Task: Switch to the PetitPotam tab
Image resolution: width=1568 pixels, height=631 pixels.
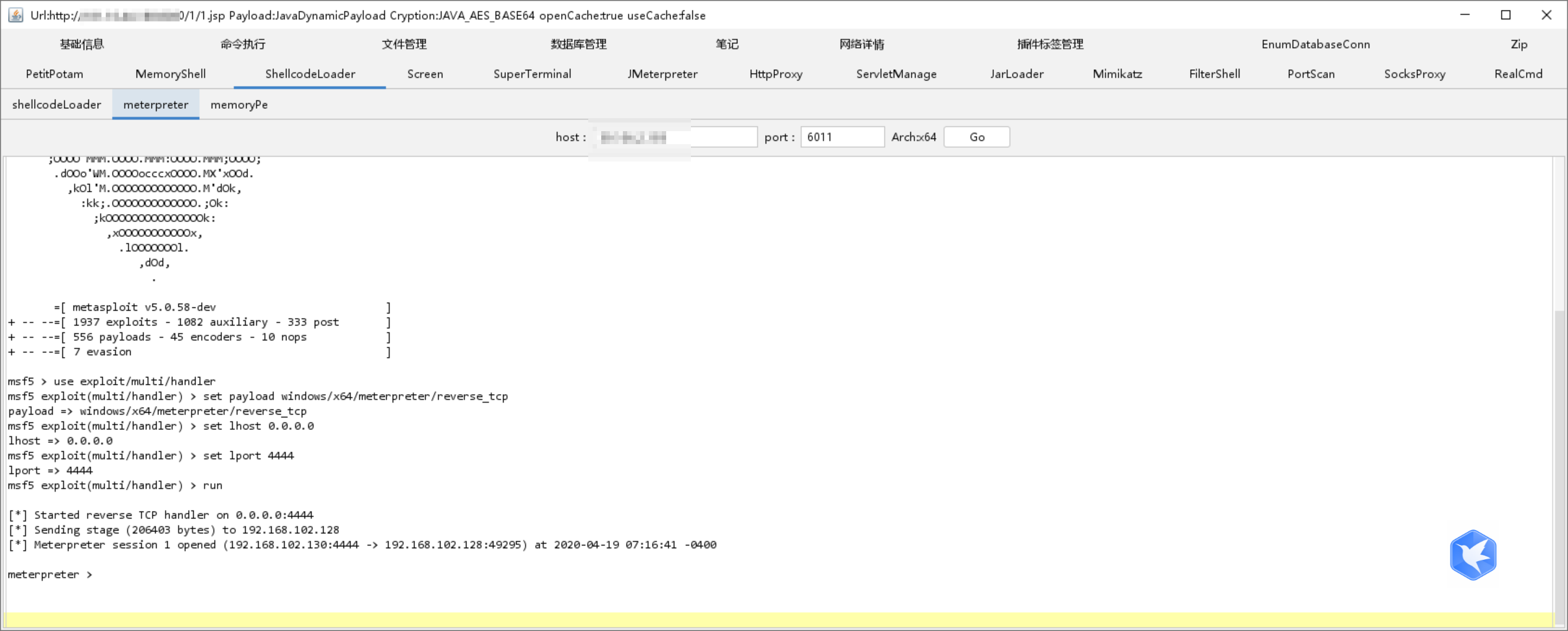Action: tap(54, 74)
